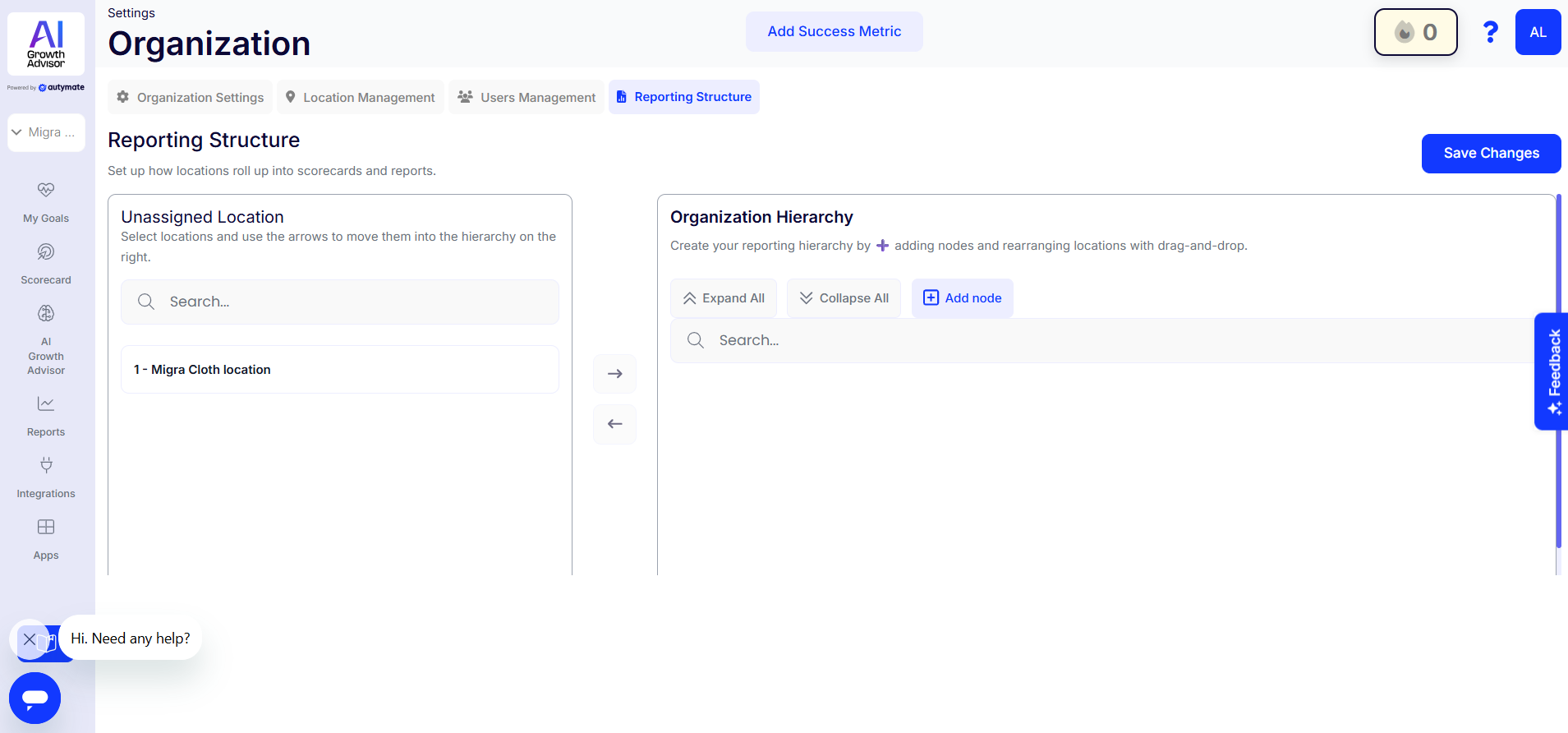Click right arrow to assign location
The width and height of the screenshot is (1568, 733).
coord(614,374)
